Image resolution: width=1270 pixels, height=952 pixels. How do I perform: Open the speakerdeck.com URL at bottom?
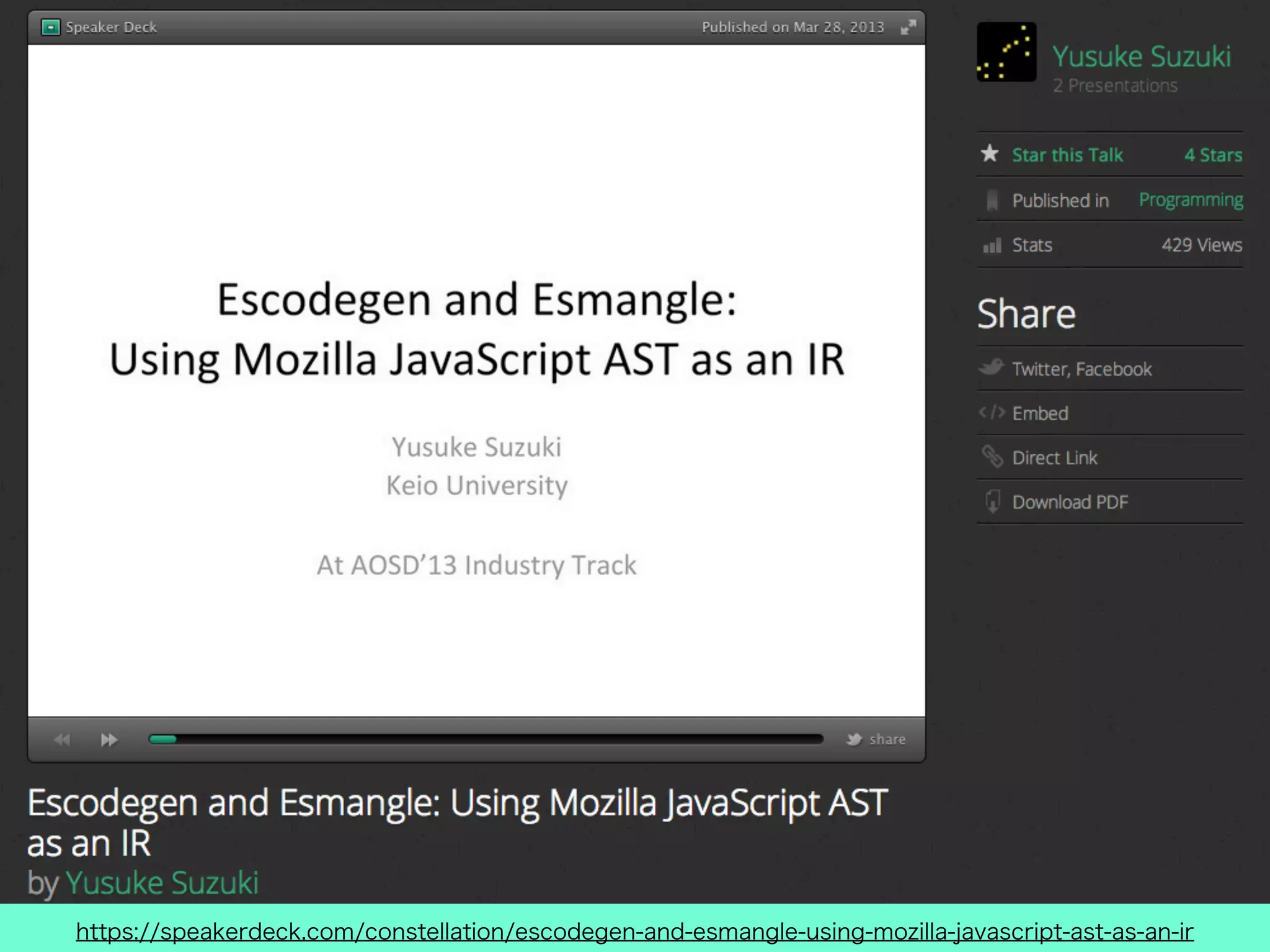634,931
